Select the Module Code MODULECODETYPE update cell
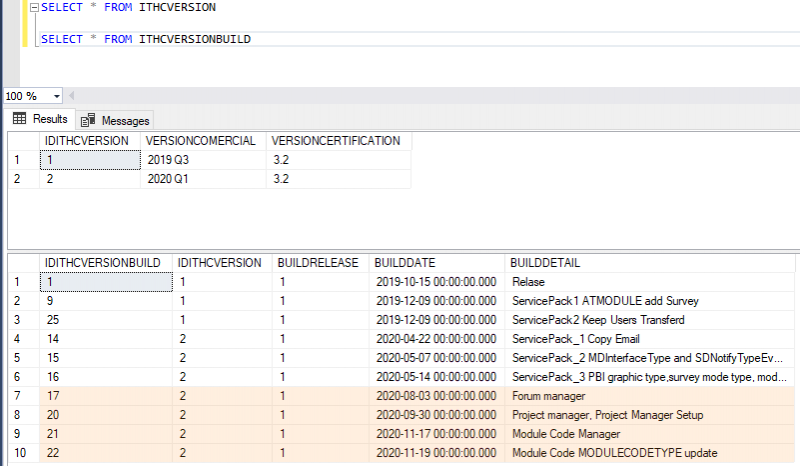The width and height of the screenshot is (800, 466). pos(650,453)
